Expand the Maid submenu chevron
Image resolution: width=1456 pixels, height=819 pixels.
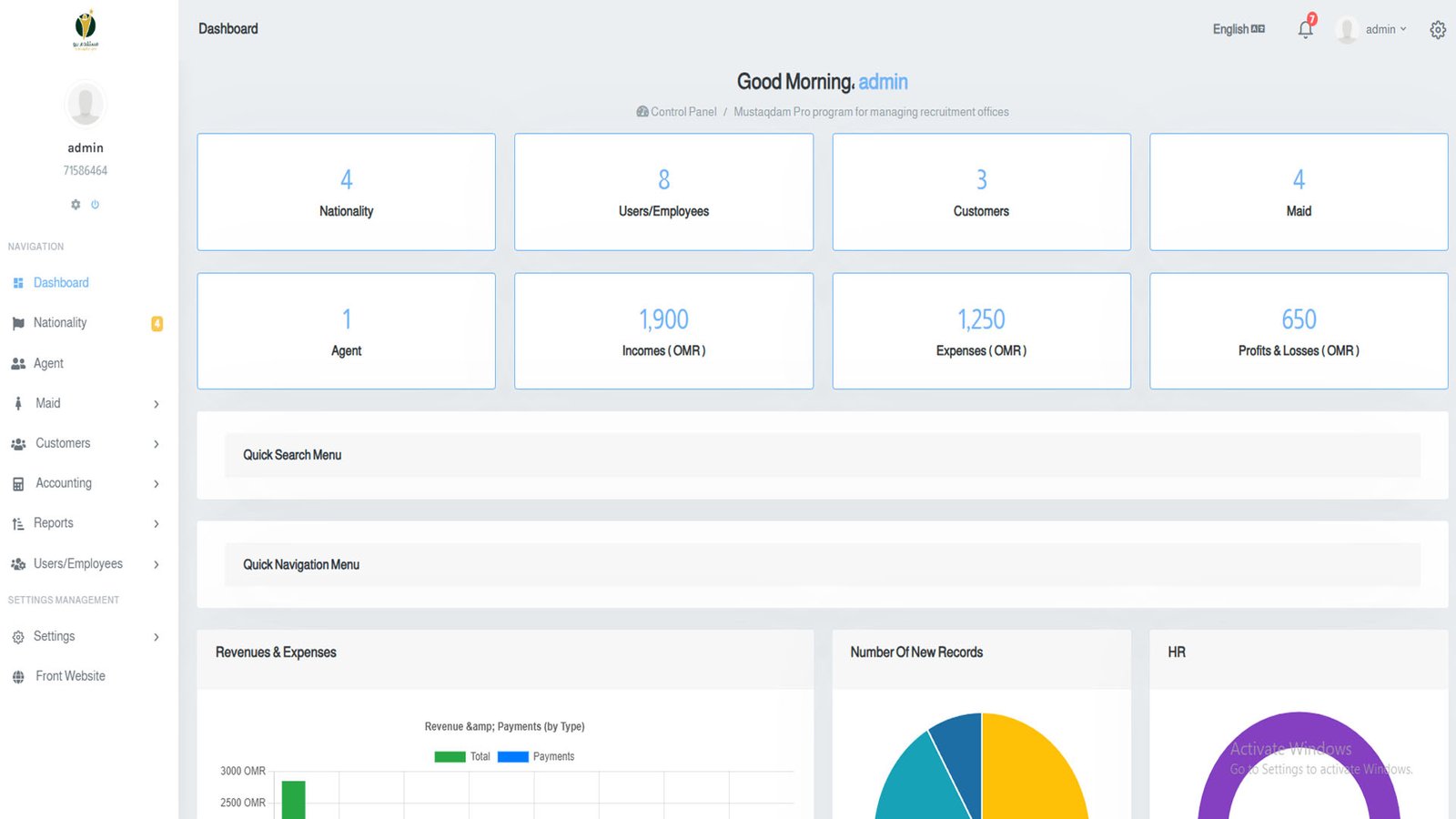[157, 404]
